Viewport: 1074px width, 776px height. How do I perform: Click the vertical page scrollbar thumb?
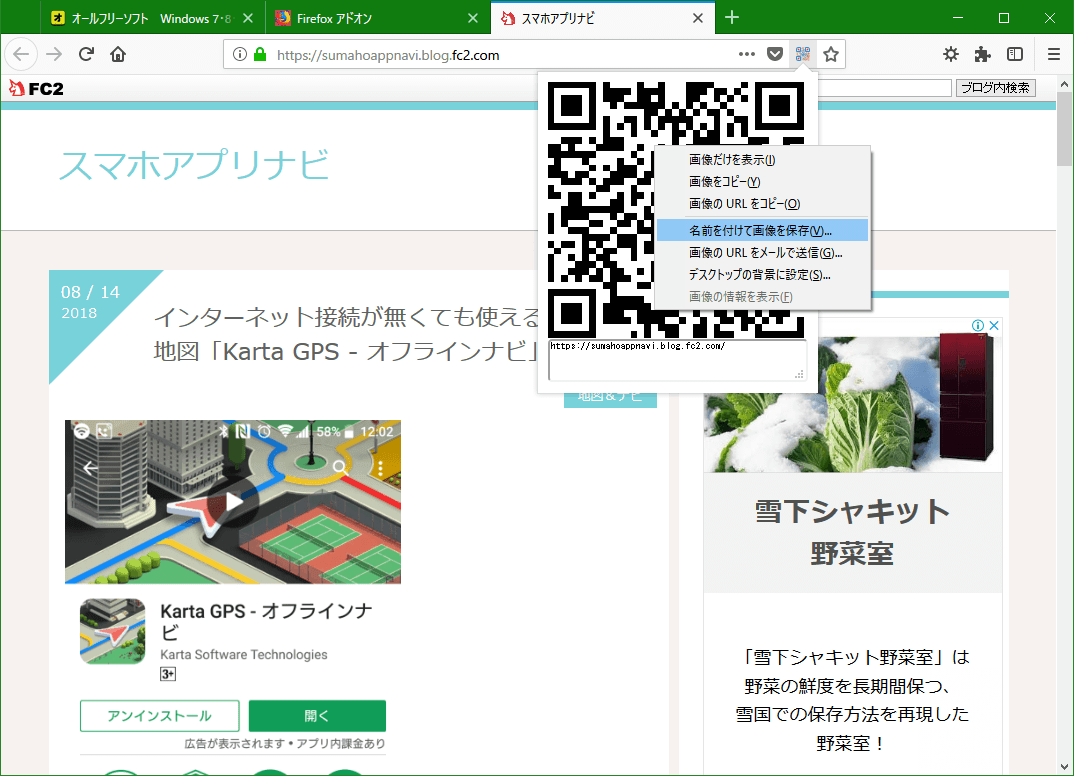(1064, 129)
